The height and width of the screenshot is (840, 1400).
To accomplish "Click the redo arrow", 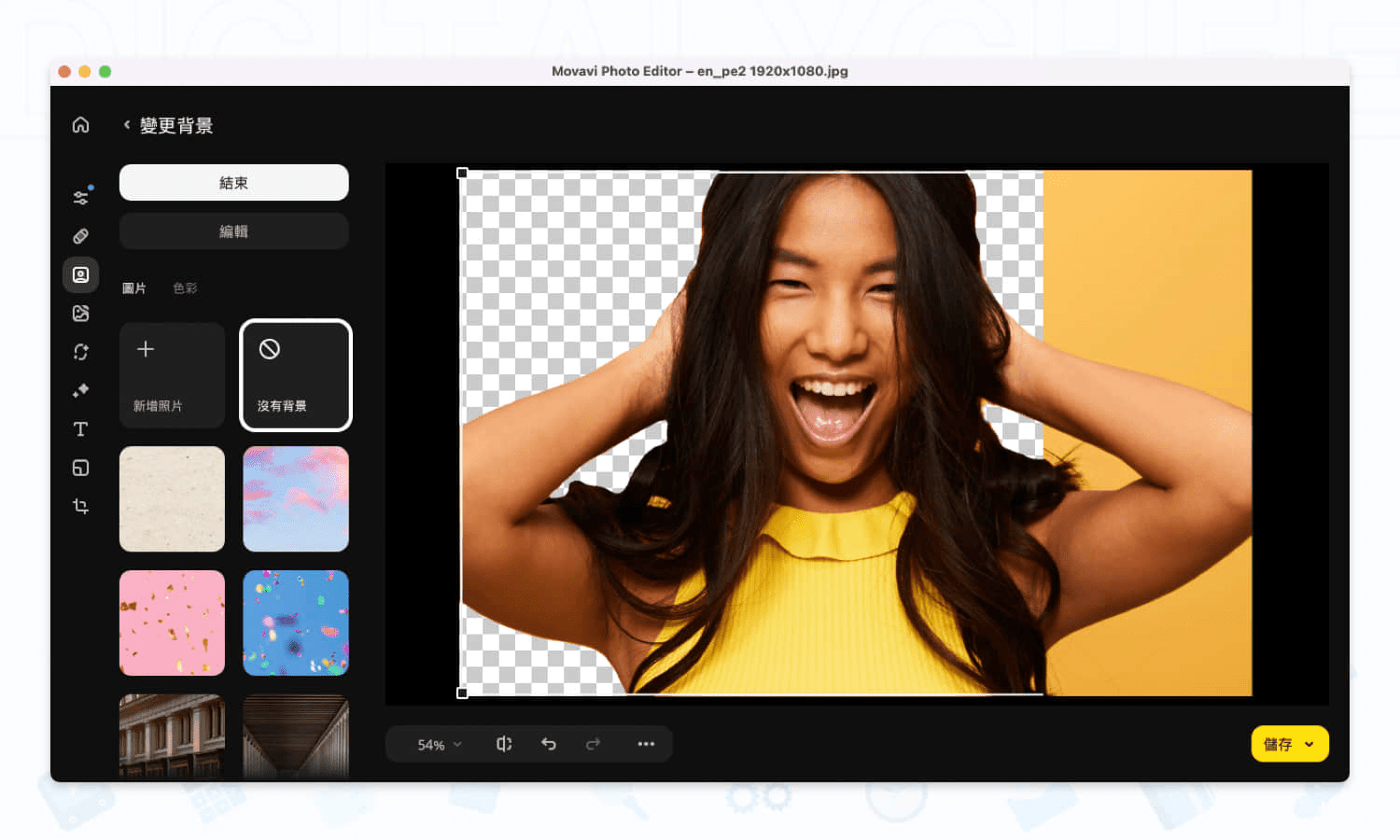I will [x=593, y=744].
